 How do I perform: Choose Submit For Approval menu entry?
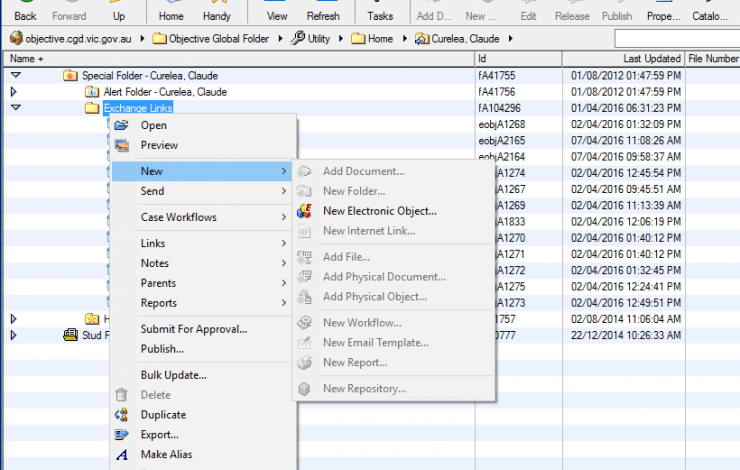coord(193,329)
